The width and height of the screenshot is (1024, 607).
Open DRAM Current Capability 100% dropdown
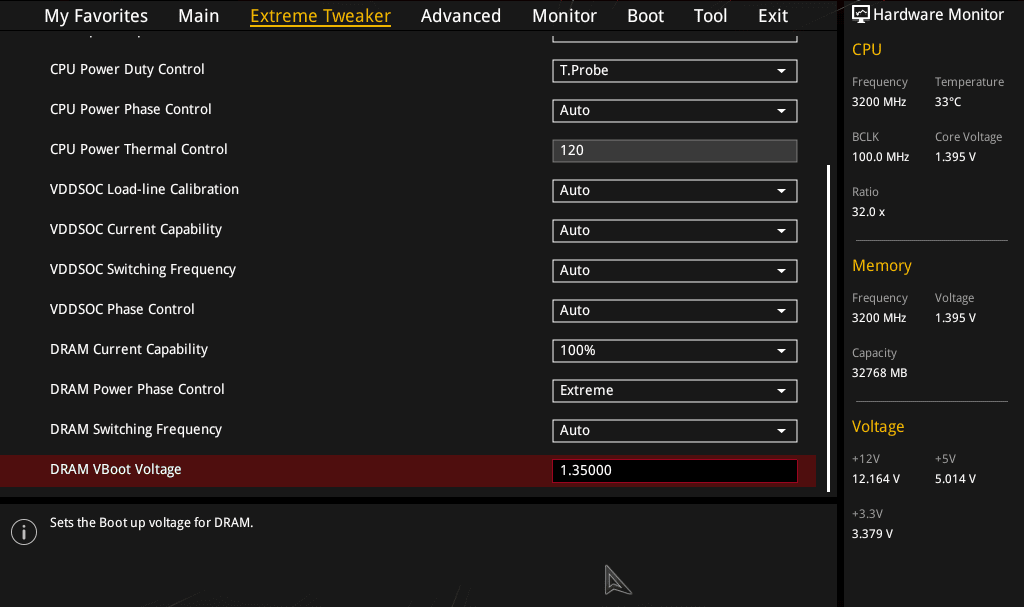coord(674,351)
